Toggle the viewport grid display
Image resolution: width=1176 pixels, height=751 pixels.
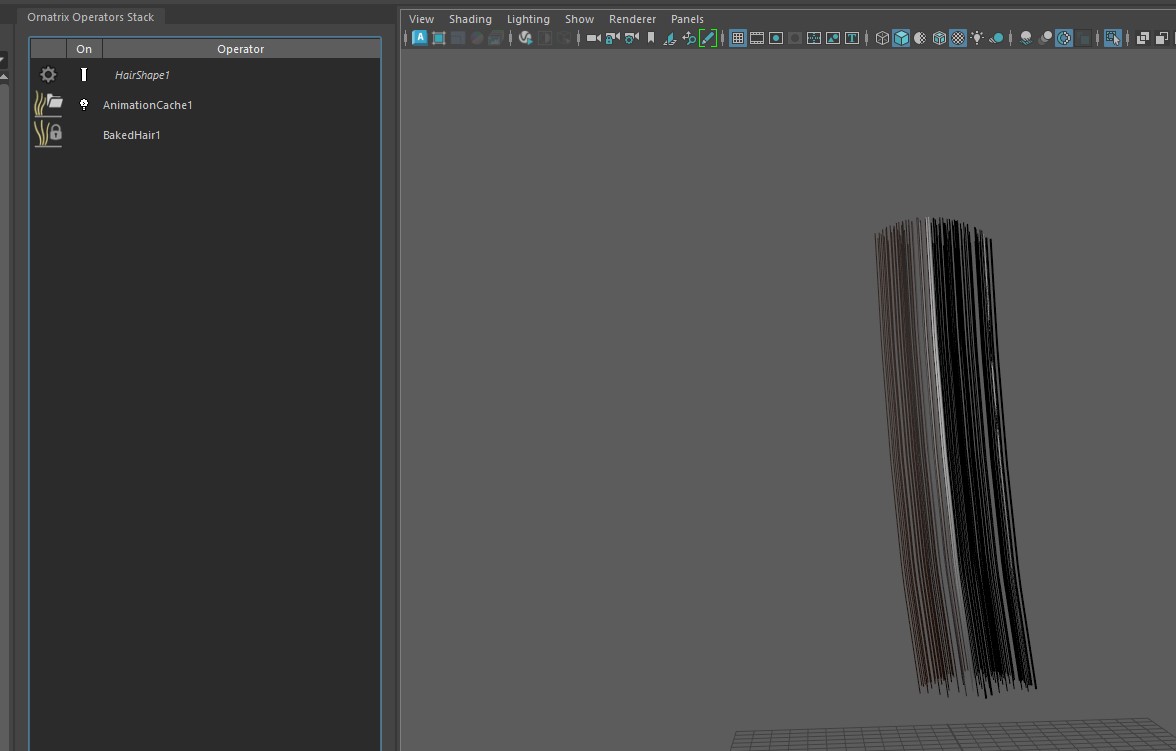(738, 38)
